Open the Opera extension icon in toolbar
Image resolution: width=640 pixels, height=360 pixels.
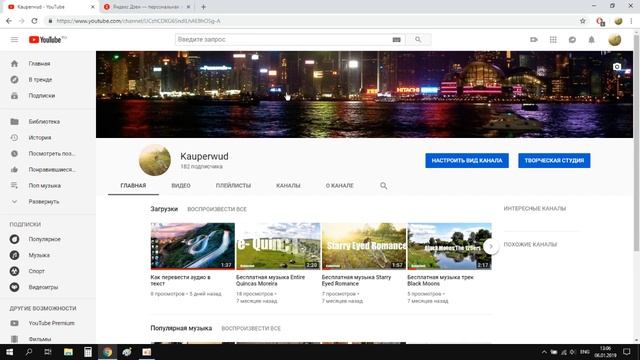(x=600, y=21)
